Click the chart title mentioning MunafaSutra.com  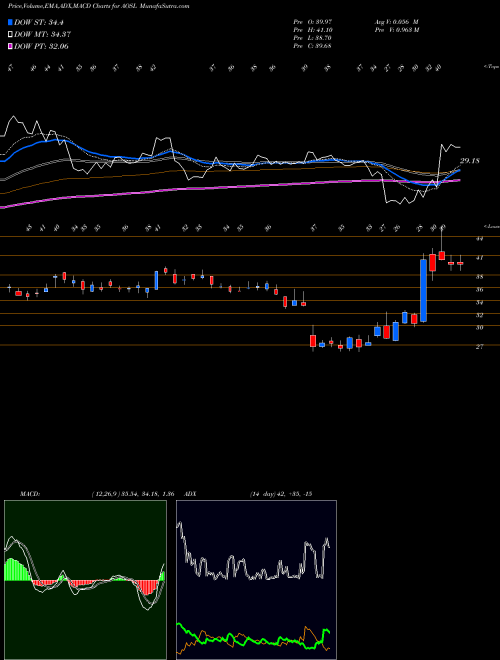coord(98,6)
